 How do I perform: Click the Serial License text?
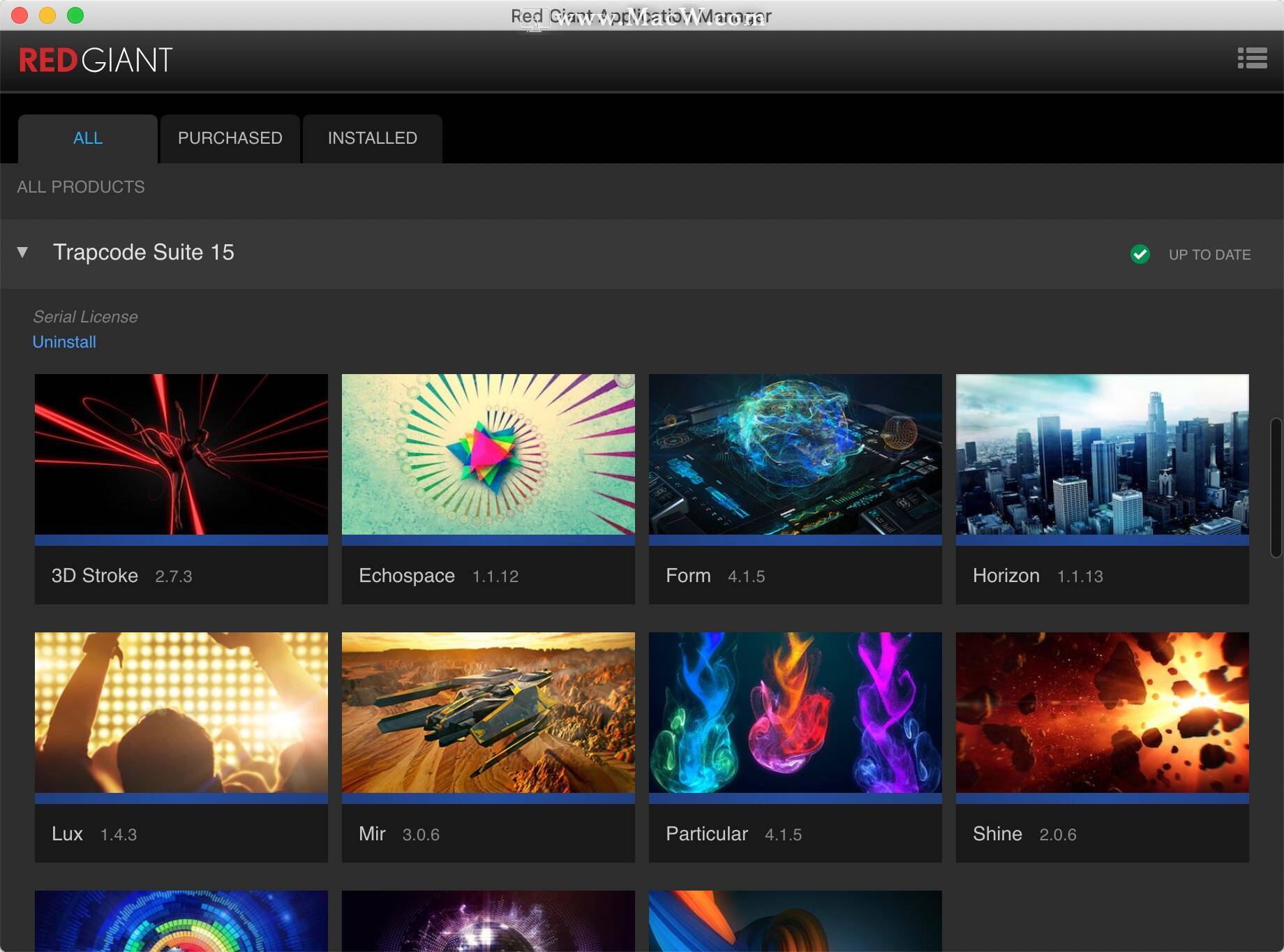pyautogui.click(x=85, y=317)
